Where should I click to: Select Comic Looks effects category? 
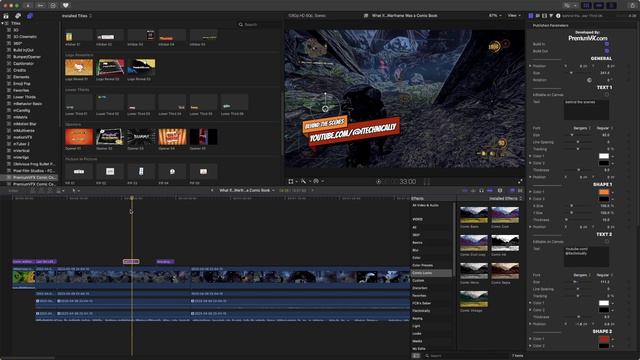coord(422,273)
